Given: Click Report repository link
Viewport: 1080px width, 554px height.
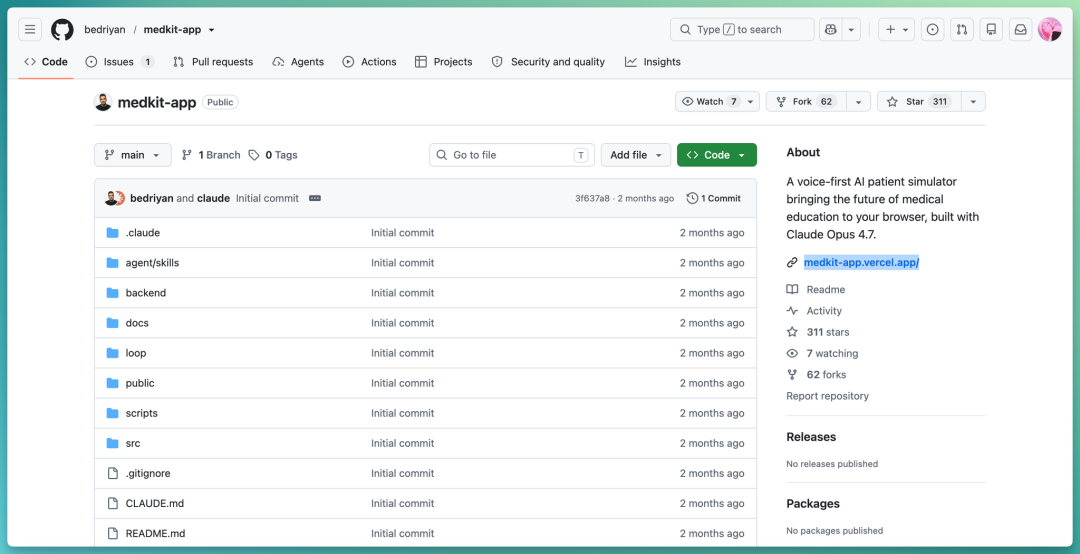Looking at the screenshot, I should coord(827,396).
